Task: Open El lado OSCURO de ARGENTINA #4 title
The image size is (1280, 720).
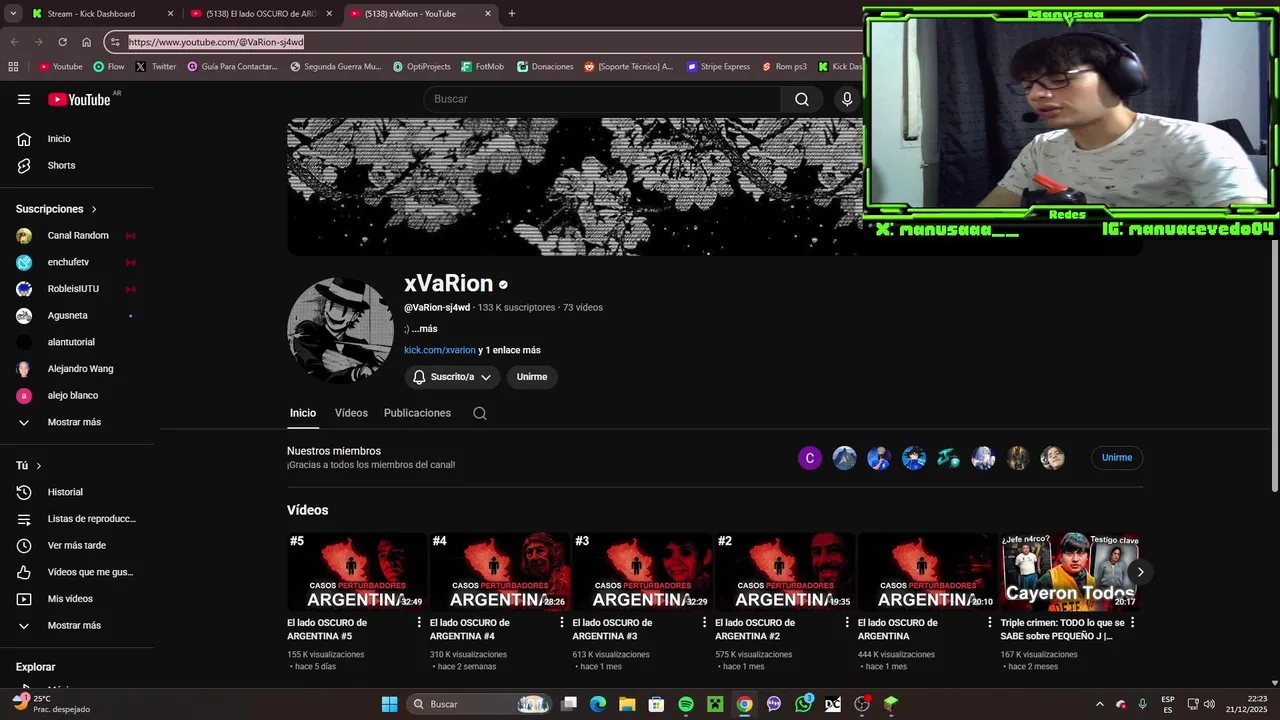Action: pos(470,629)
